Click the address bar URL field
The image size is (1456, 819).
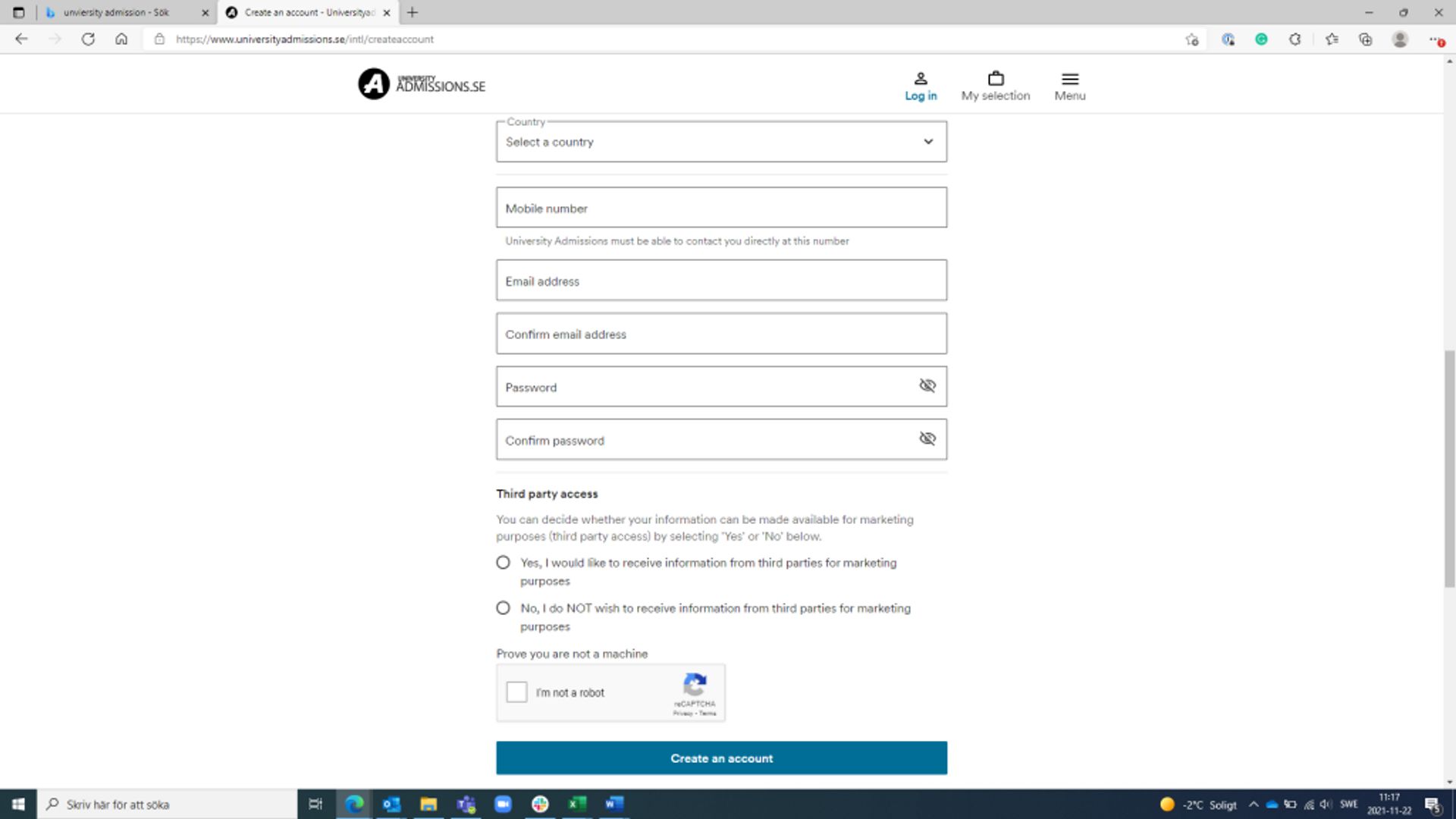304,39
